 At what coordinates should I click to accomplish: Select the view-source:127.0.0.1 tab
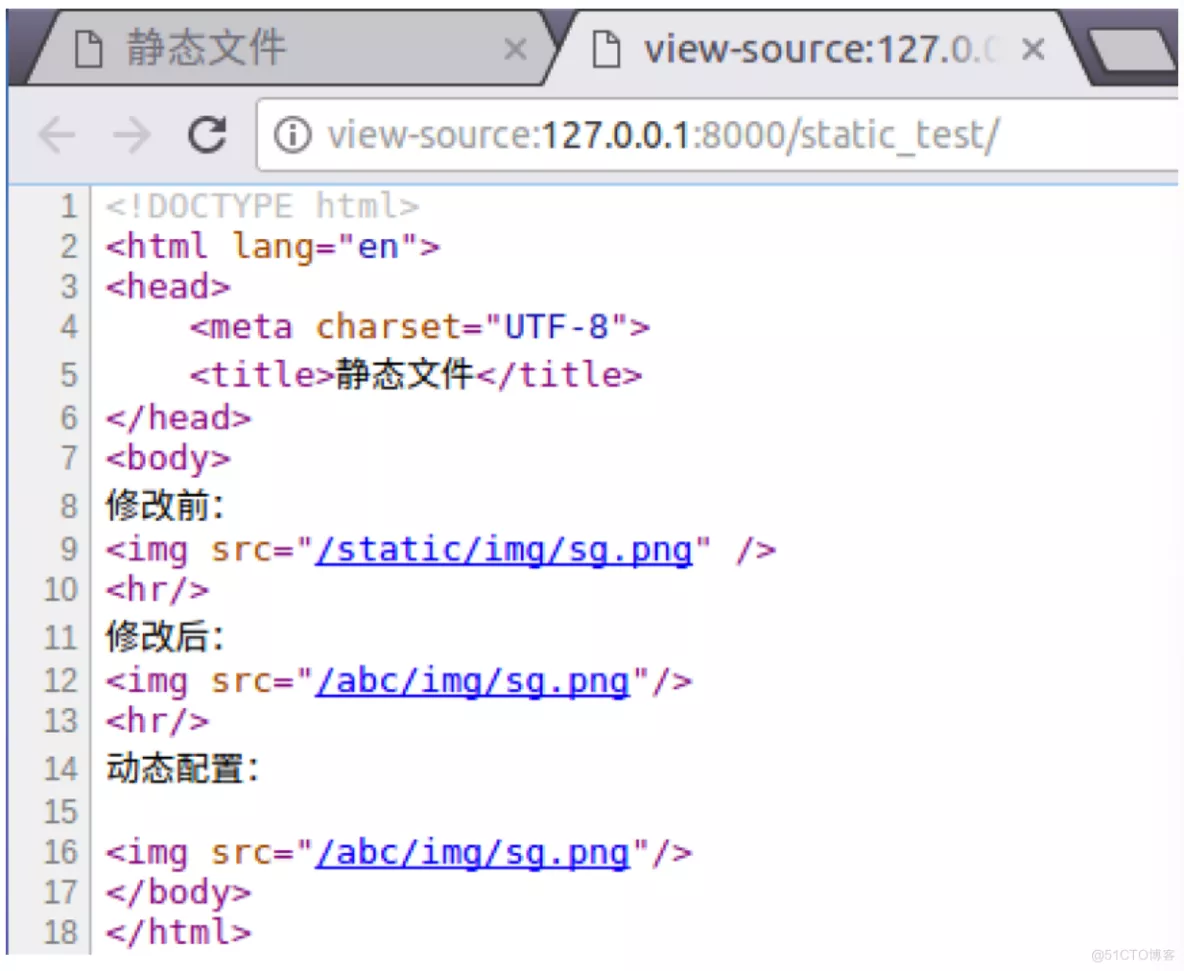click(x=819, y=50)
